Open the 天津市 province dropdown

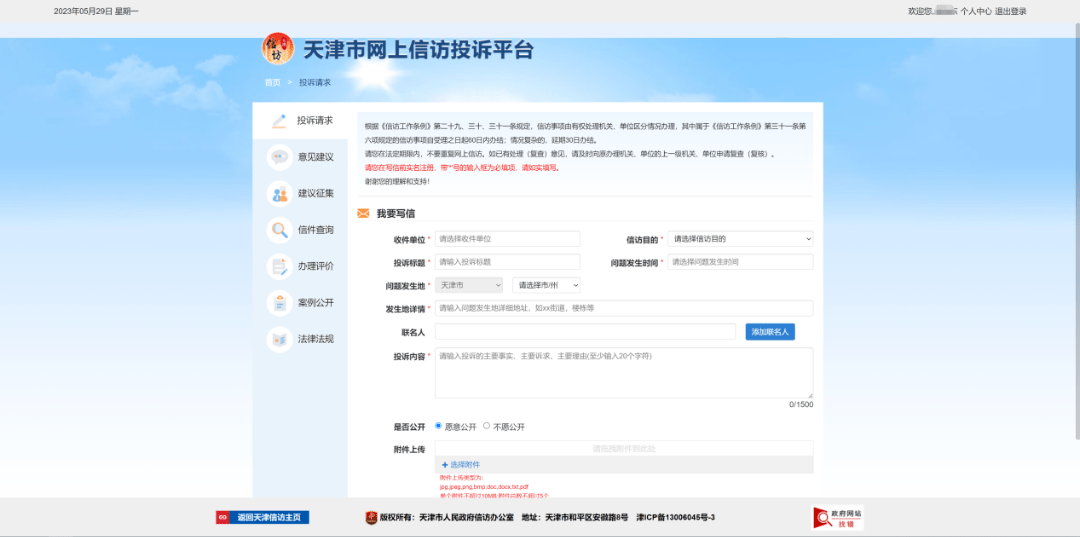470,285
